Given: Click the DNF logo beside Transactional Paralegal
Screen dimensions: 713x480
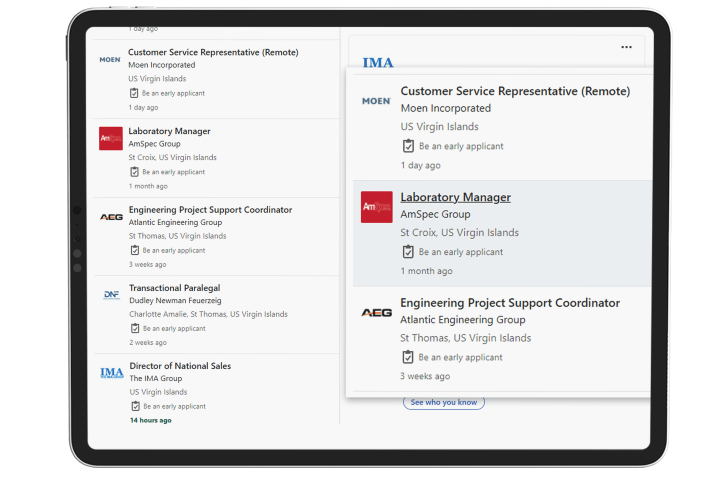Looking at the screenshot, I should point(112,295).
